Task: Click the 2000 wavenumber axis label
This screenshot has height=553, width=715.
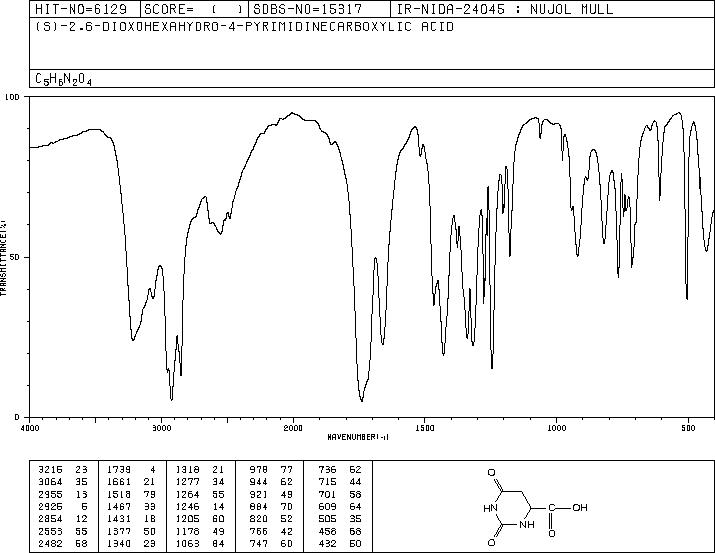Action: [293, 428]
